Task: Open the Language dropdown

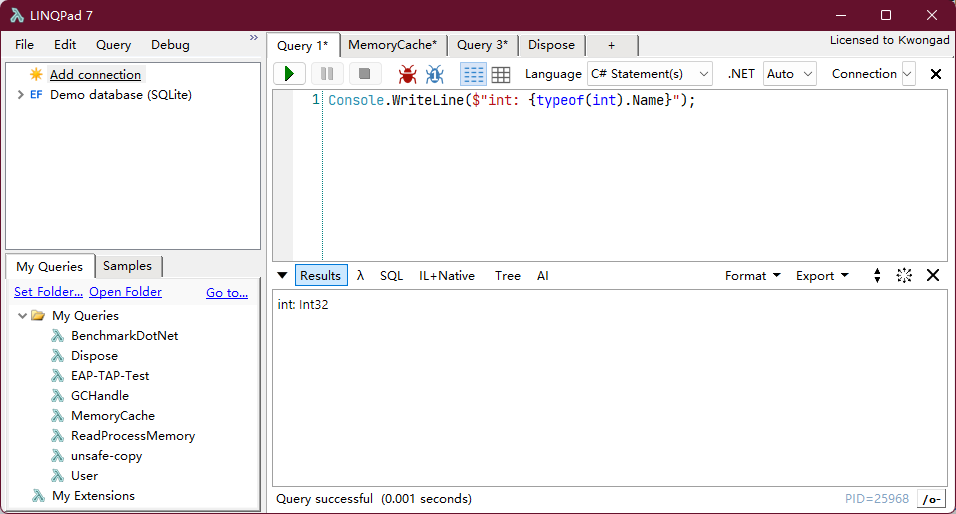Action: 649,74
